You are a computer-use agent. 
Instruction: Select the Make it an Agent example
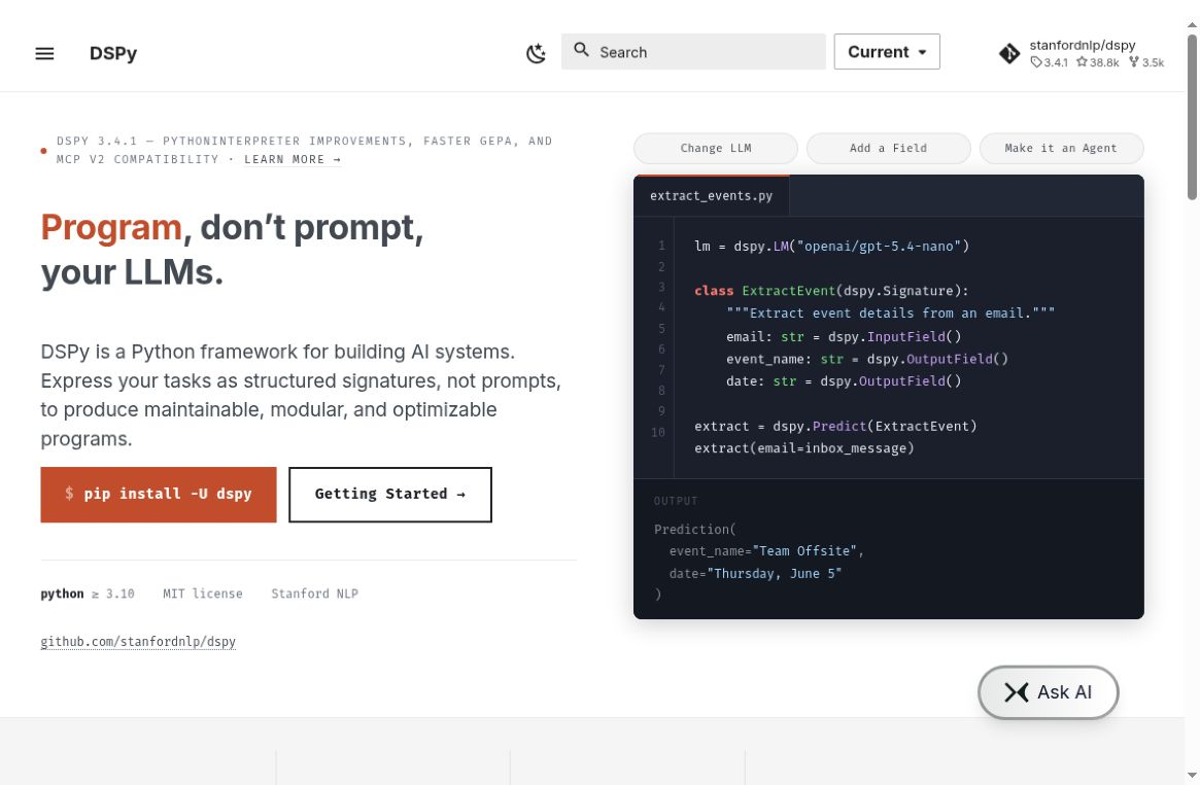click(1061, 148)
